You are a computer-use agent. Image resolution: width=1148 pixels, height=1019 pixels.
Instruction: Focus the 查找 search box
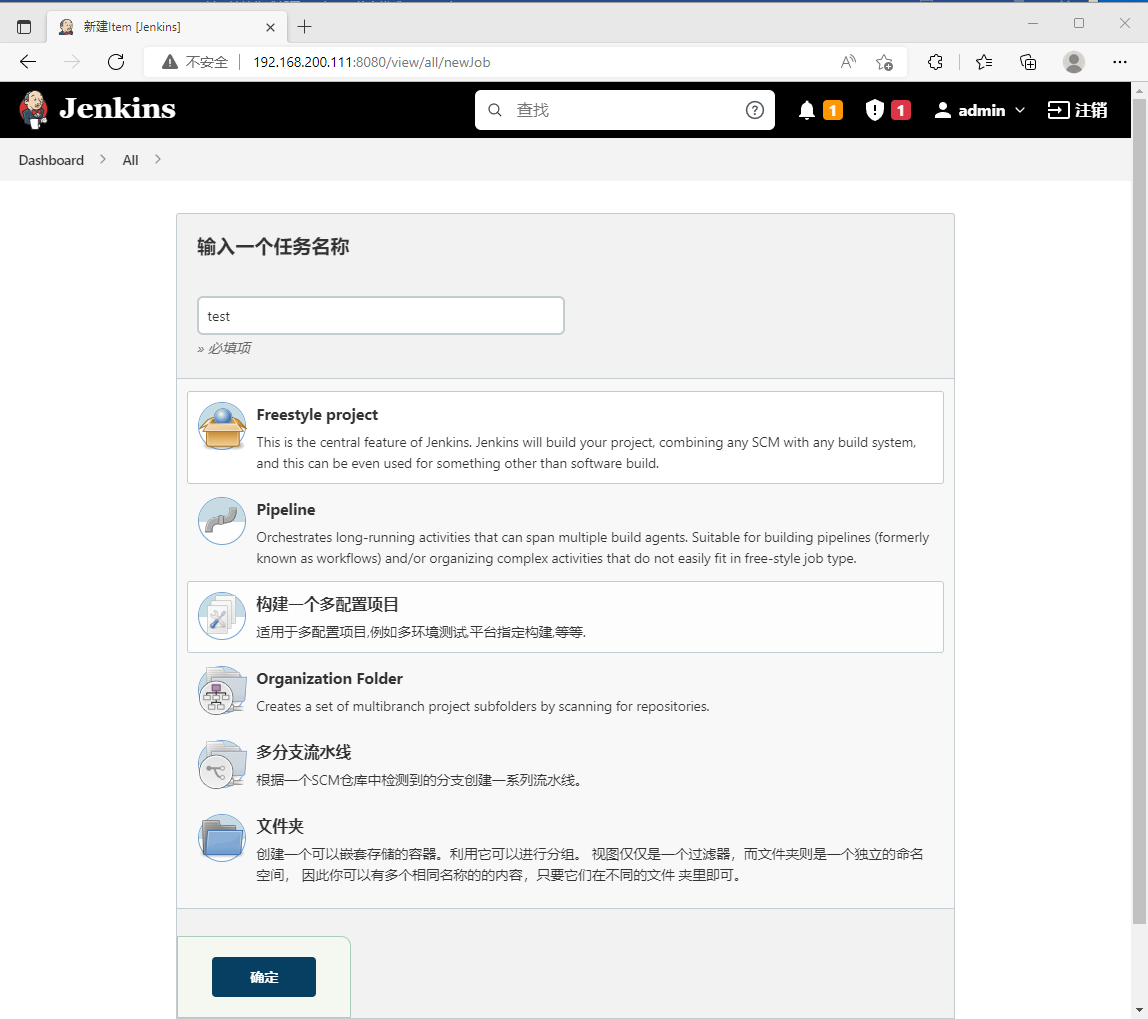point(624,110)
